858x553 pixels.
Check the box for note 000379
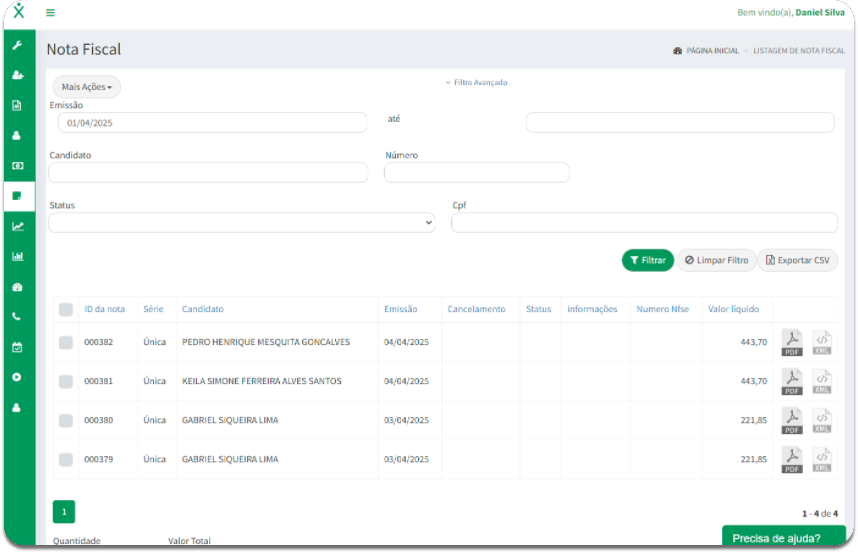coord(66,459)
